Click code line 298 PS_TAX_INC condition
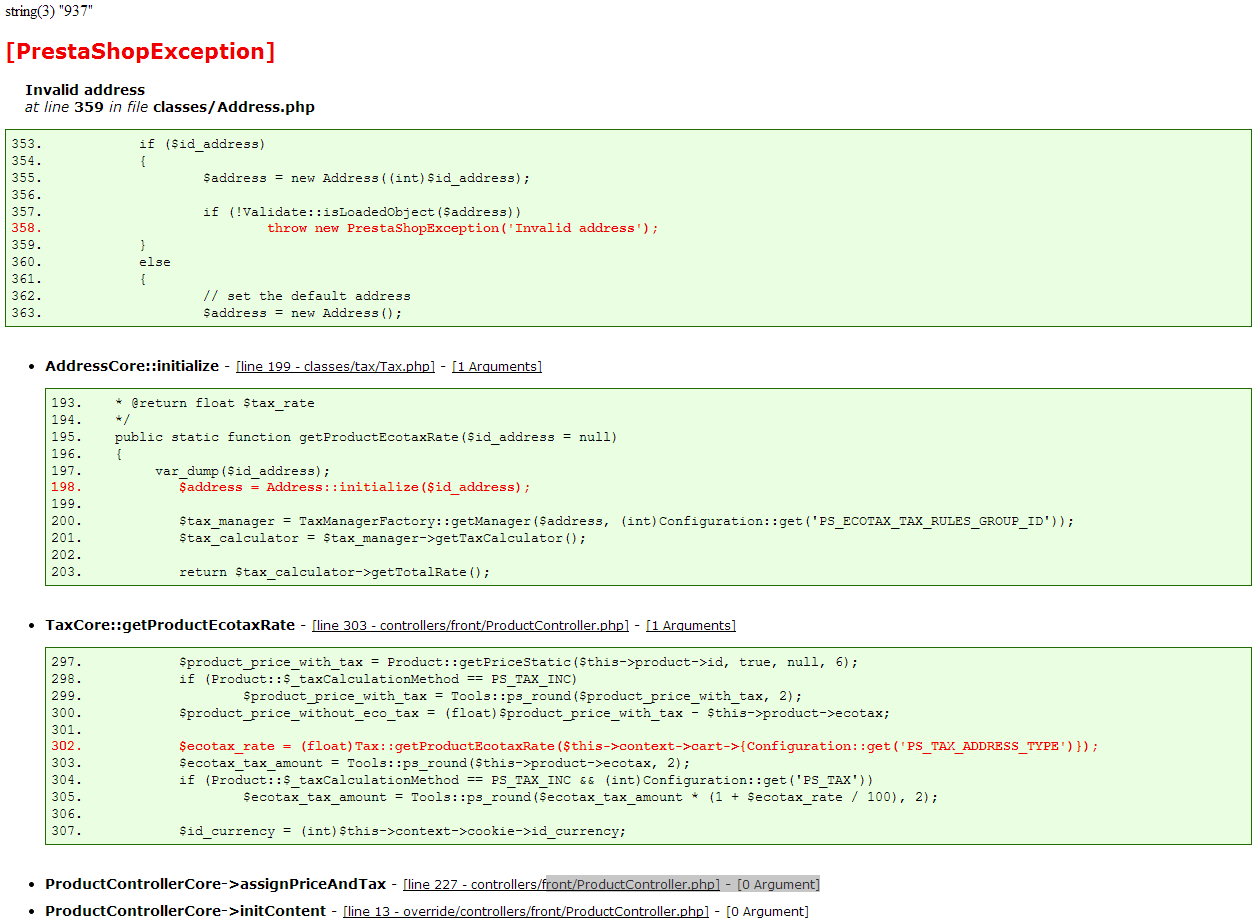1258x923 pixels. coord(378,679)
